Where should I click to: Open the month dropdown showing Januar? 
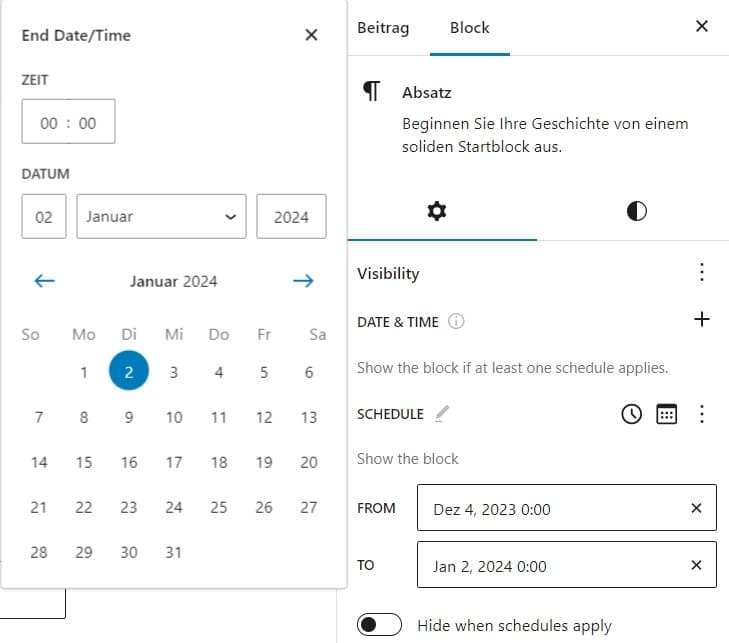pyautogui.click(x=161, y=217)
